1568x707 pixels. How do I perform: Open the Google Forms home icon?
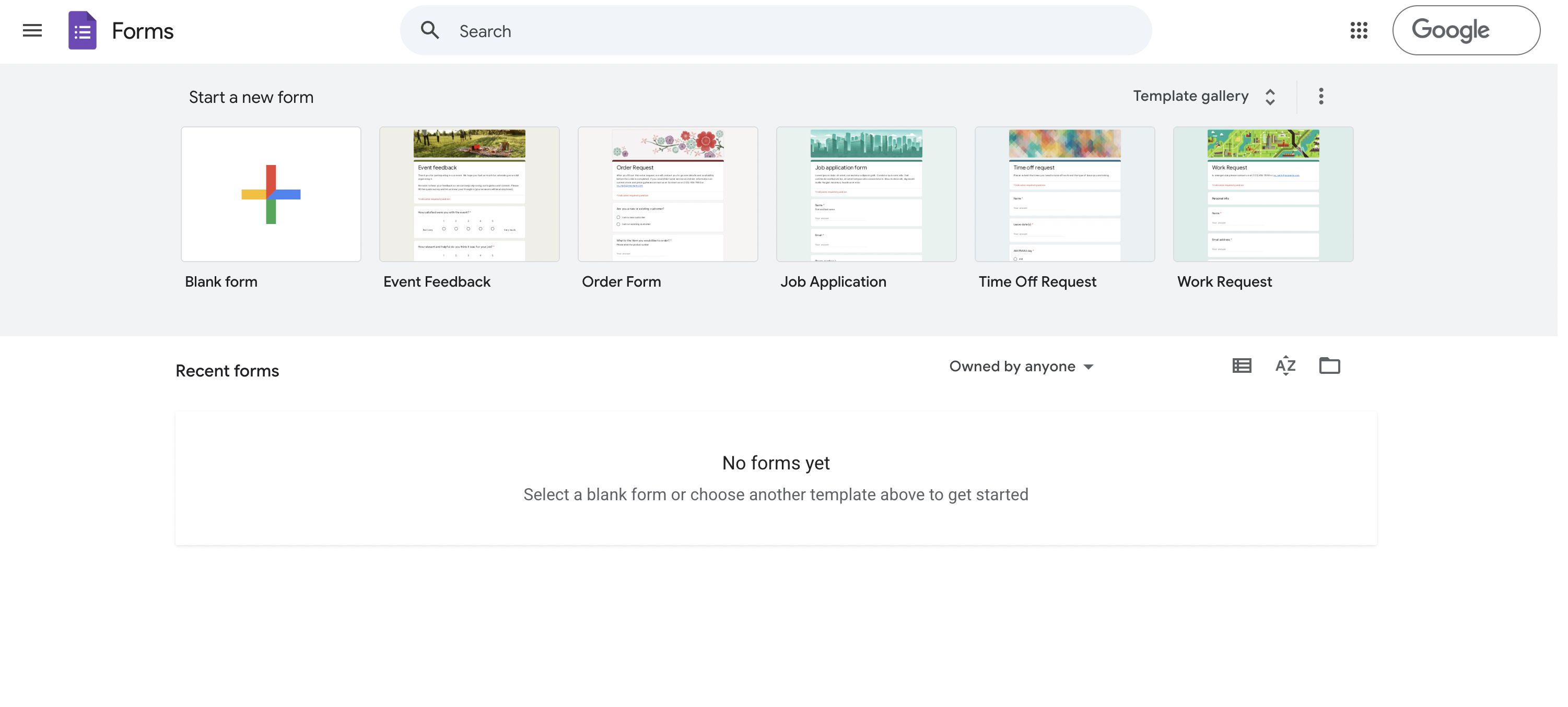(x=81, y=30)
